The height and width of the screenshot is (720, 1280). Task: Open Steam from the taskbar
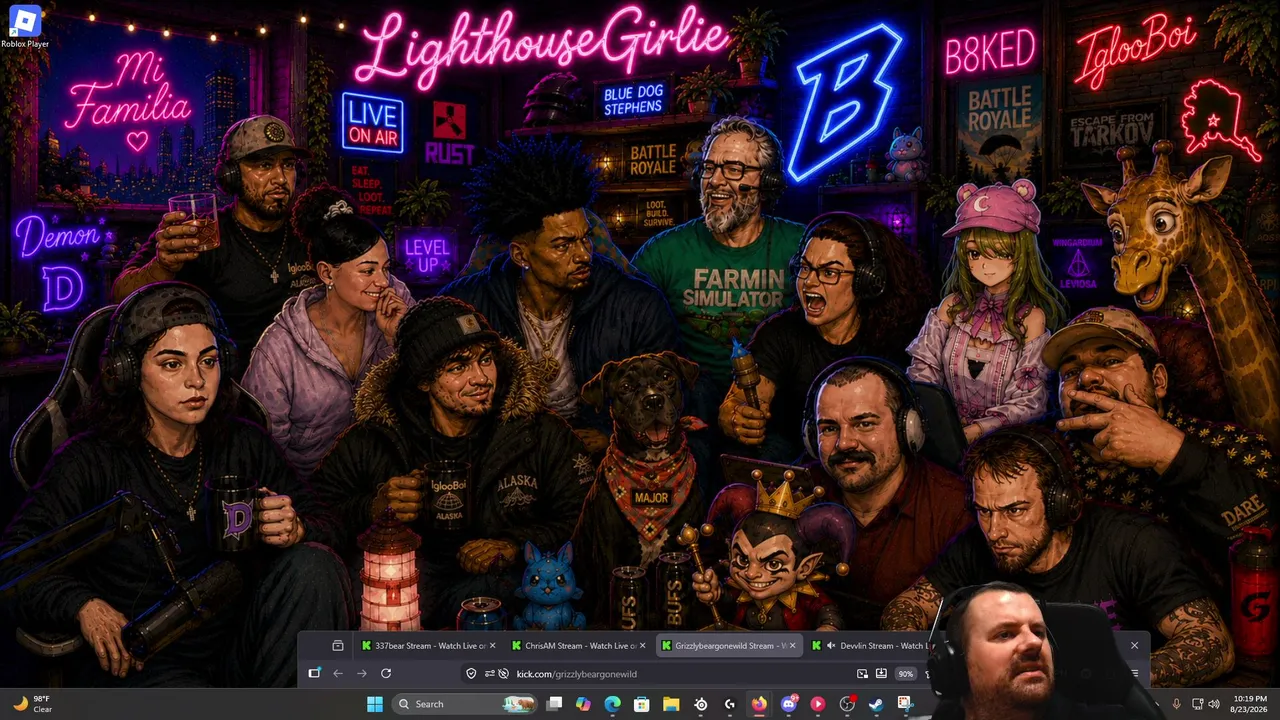876,704
